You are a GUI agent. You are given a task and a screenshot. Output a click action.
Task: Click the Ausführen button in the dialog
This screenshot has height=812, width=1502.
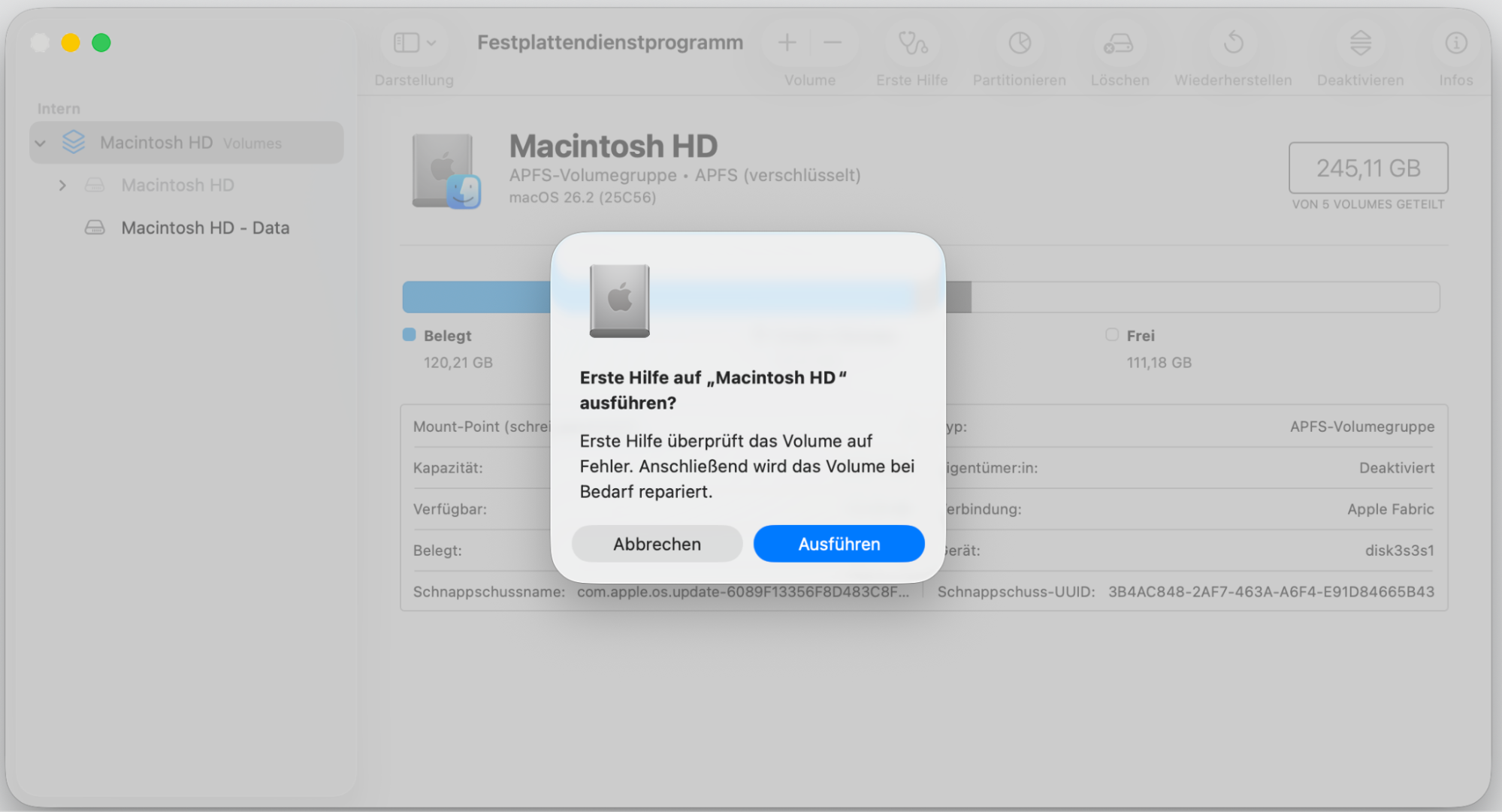coord(839,544)
